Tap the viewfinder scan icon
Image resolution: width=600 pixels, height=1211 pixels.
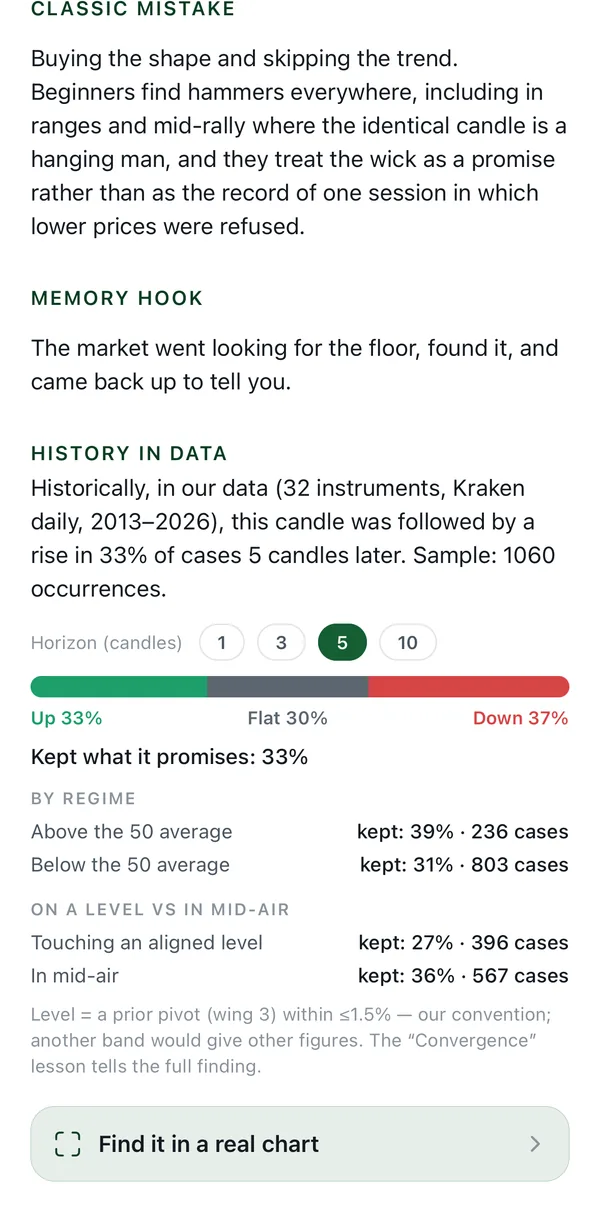[x=67, y=1144]
